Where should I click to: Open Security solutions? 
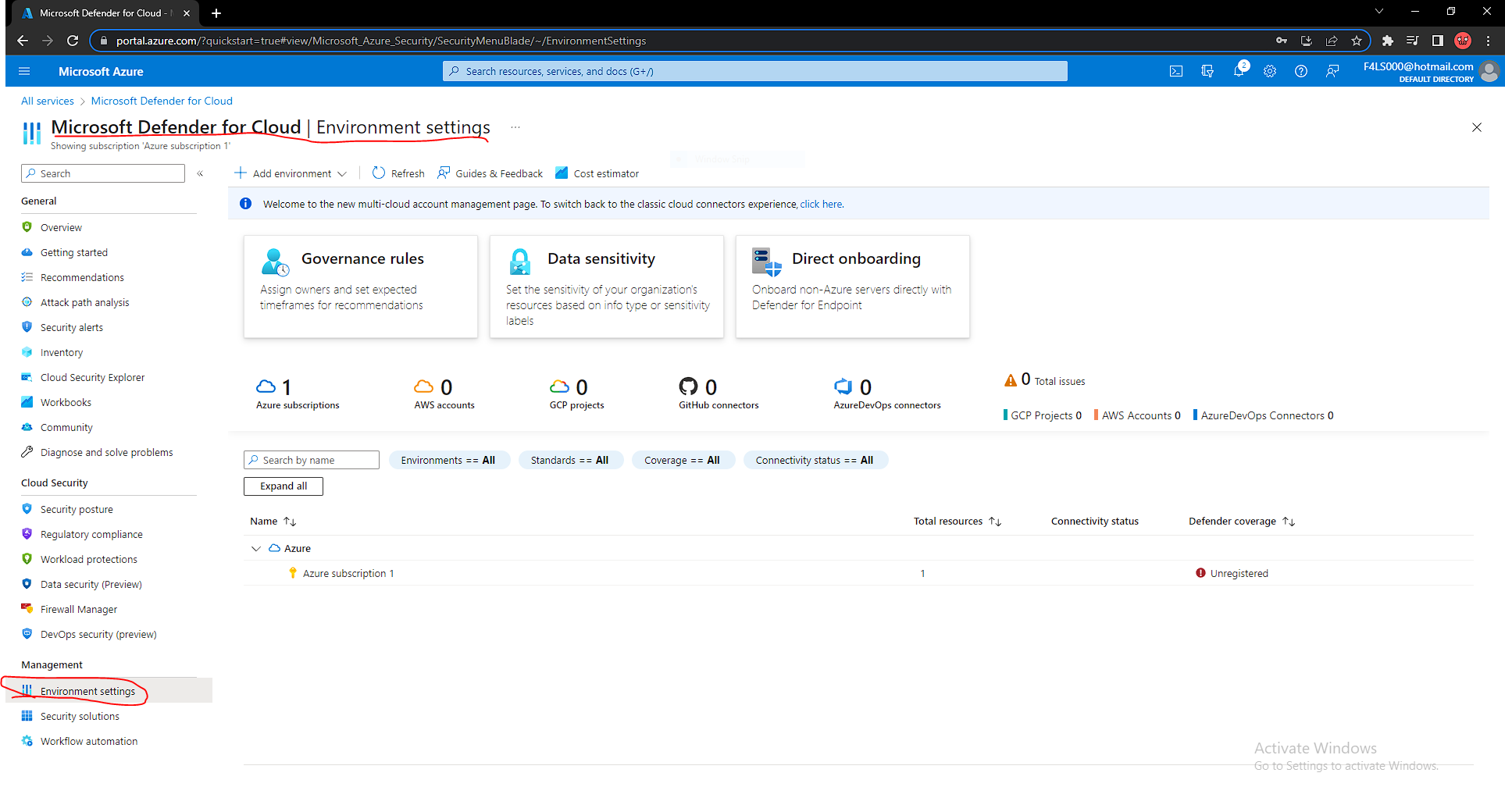click(80, 716)
